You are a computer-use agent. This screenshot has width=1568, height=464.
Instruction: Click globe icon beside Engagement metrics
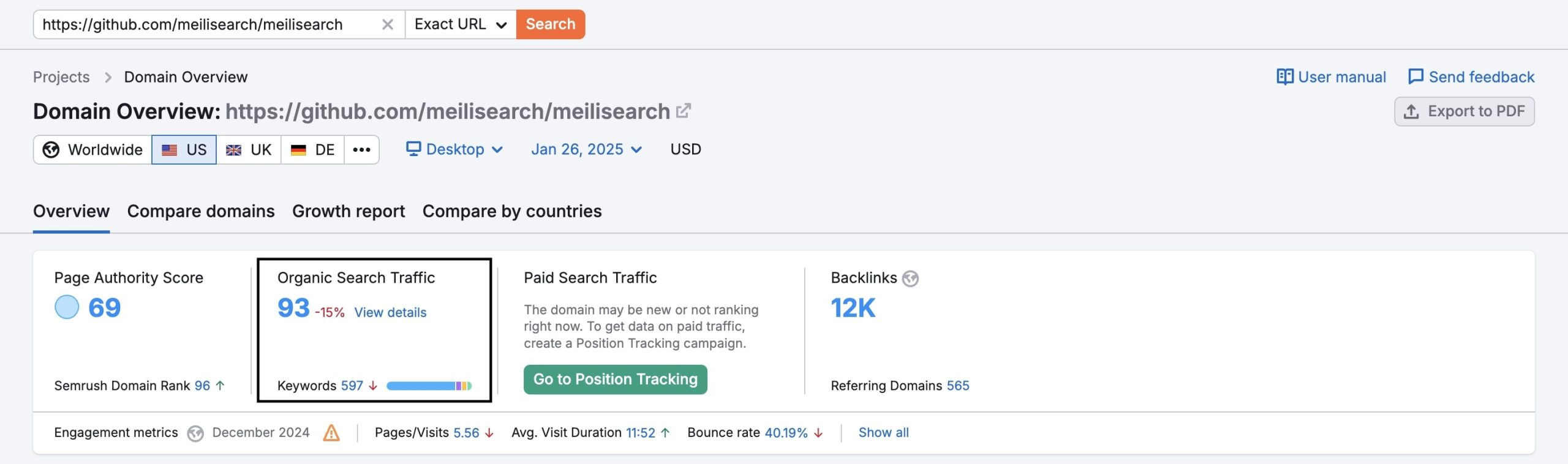point(195,433)
